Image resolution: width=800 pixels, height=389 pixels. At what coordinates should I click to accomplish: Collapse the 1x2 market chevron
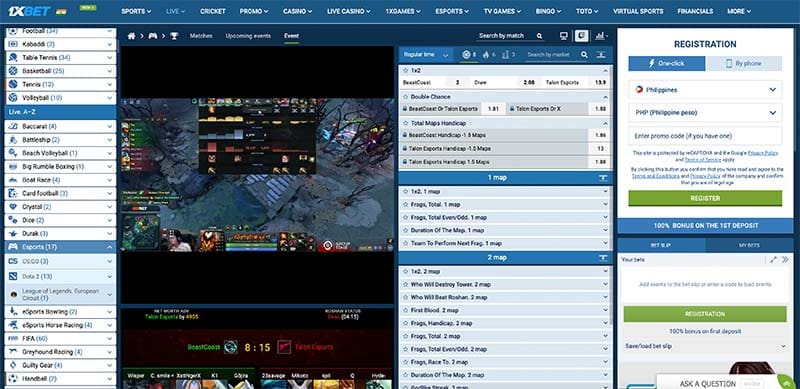point(606,70)
